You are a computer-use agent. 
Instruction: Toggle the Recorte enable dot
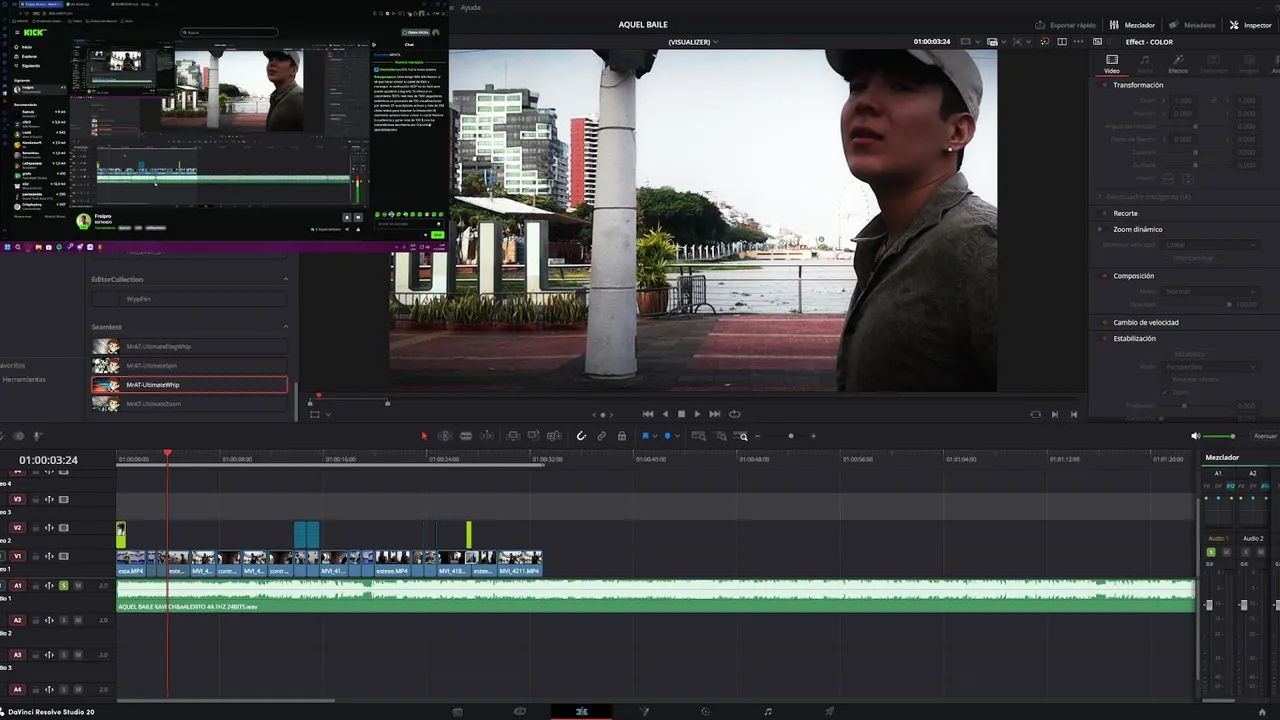[1104, 213]
